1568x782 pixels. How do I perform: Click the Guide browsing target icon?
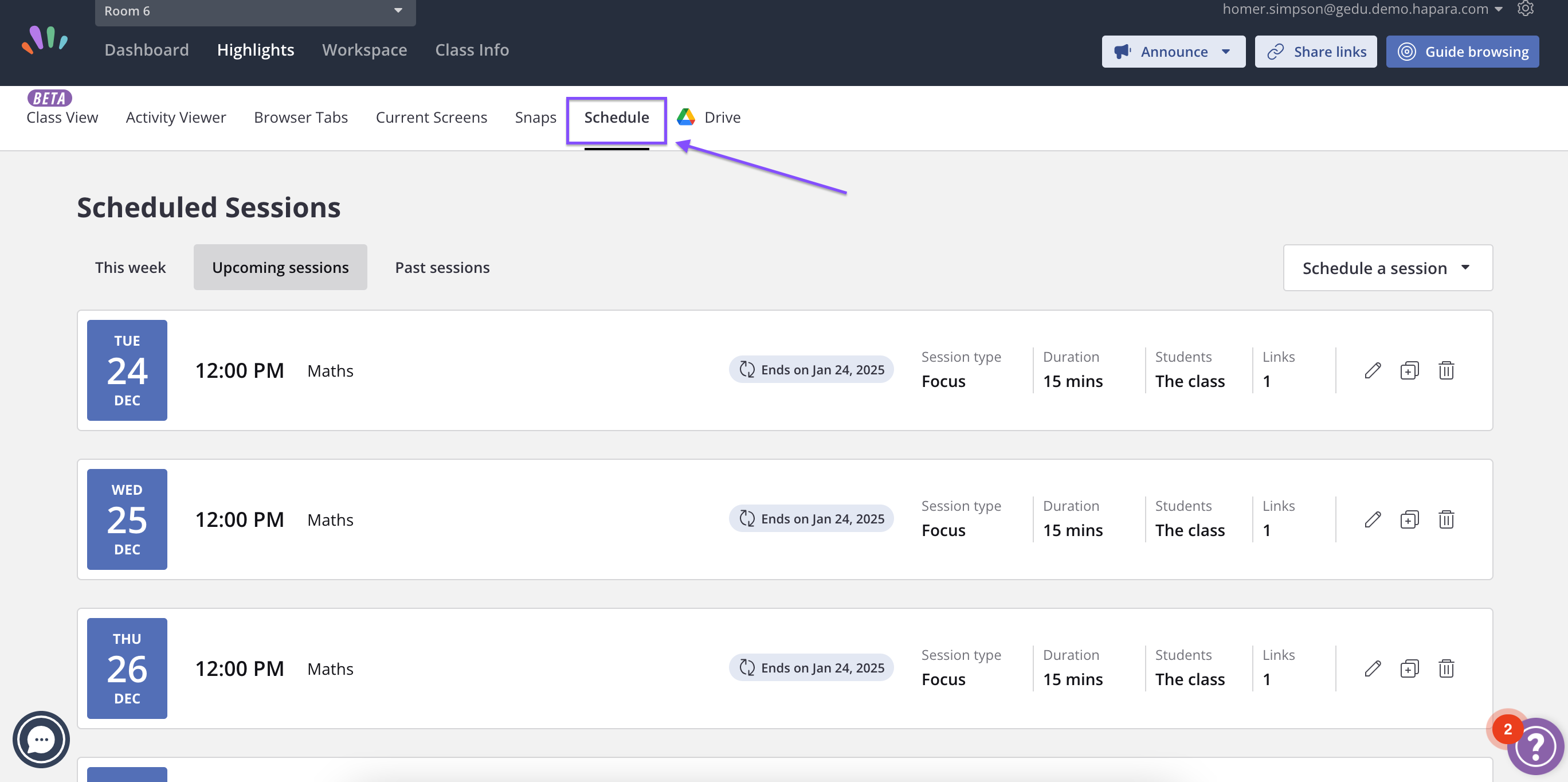coord(1407,52)
